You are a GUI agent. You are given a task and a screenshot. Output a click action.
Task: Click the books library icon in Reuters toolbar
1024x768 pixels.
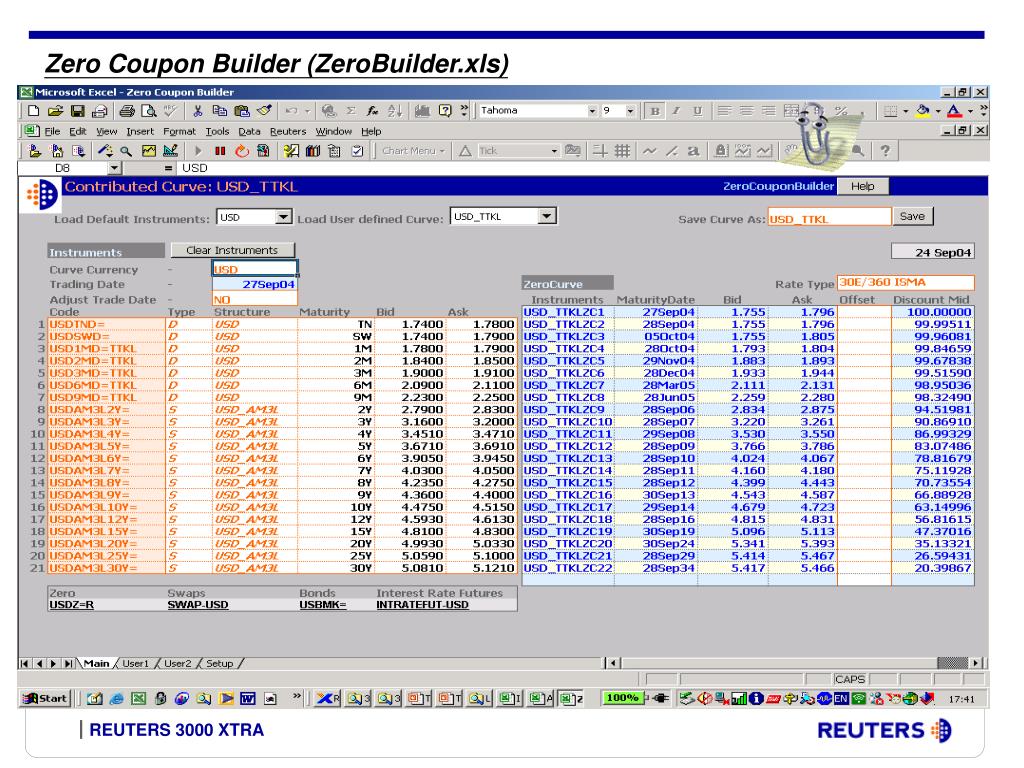point(313,152)
